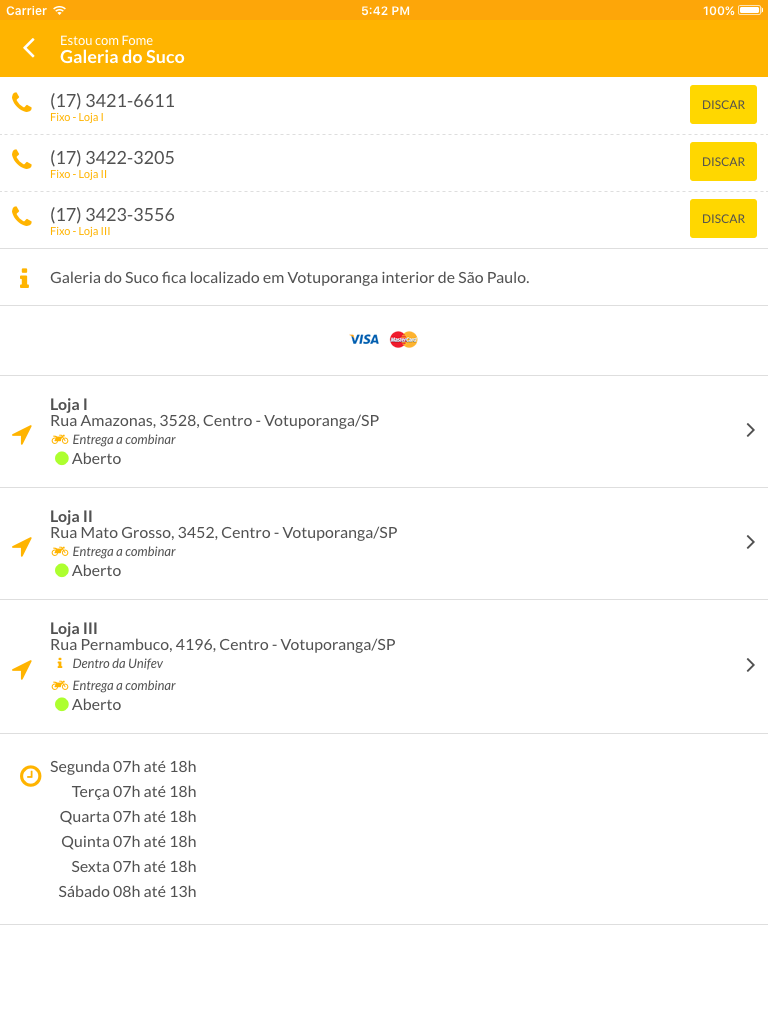Viewport: 768px width, 1024px height.
Task: Click the Loja I heading
Action: 69,405
